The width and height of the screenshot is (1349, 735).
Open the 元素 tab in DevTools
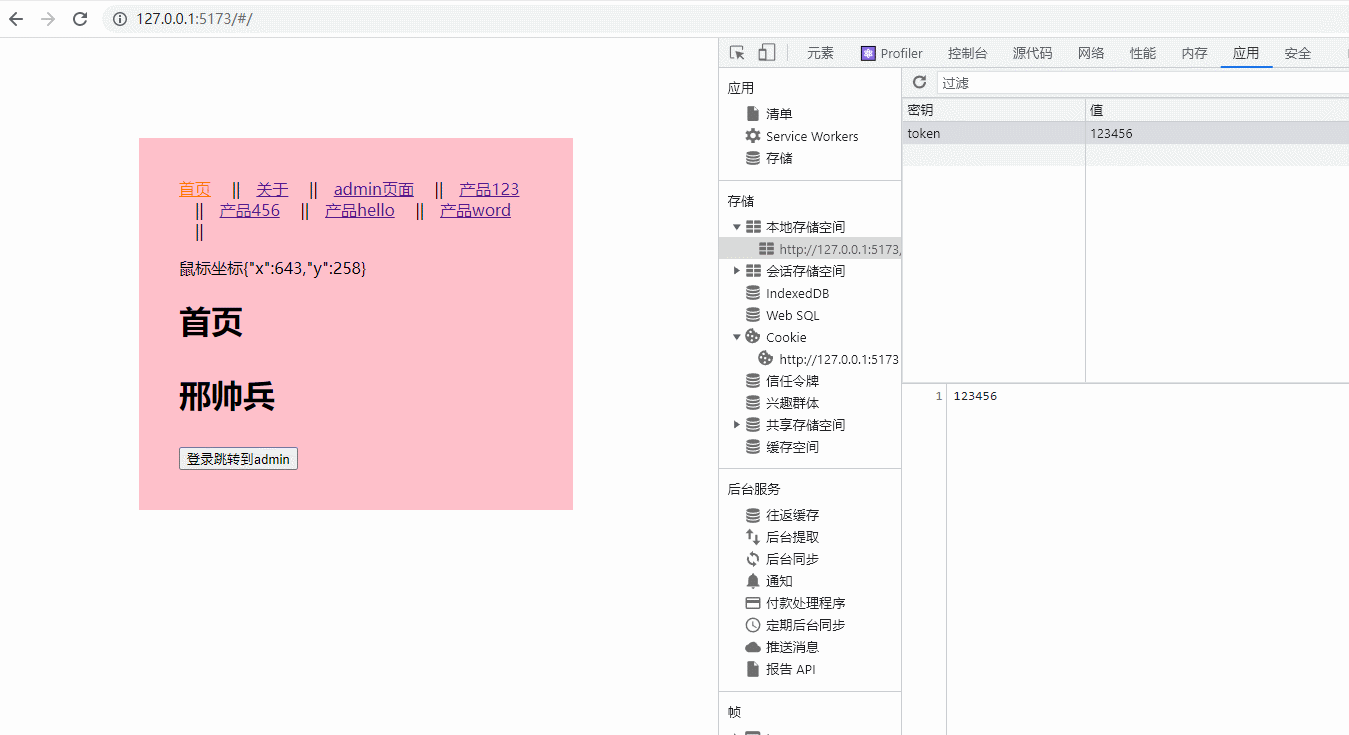(x=820, y=54)
